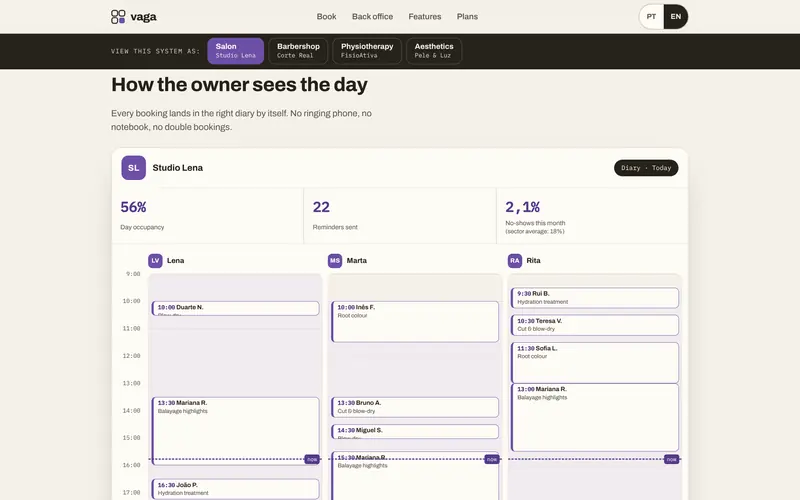Click the Rita column name

point(533,261)
